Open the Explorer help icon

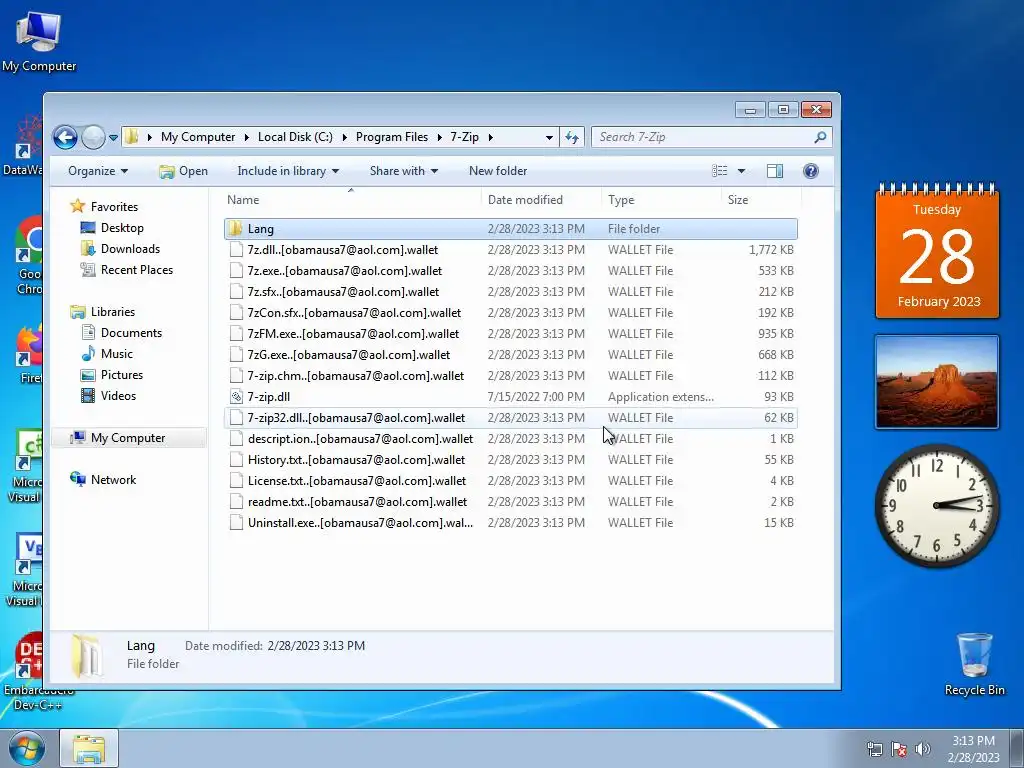click(x=810, y=171)
